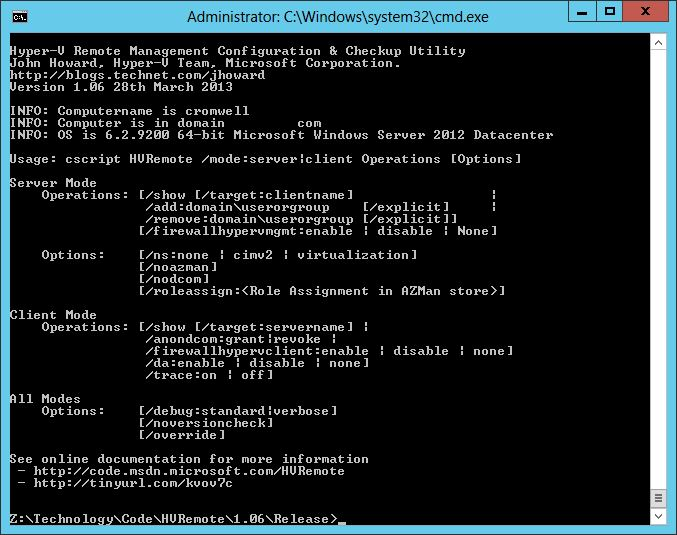Click the '[/firewallhypervmgmt:enable' text
The height and width of the screenshot is (535, 677).
click(x=246, y=231)
